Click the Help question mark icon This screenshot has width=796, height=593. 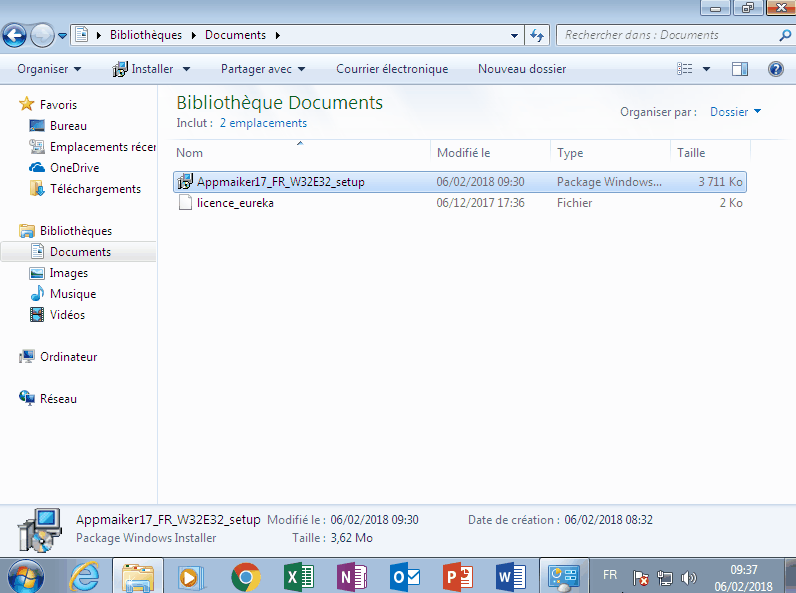coord(775,69)
